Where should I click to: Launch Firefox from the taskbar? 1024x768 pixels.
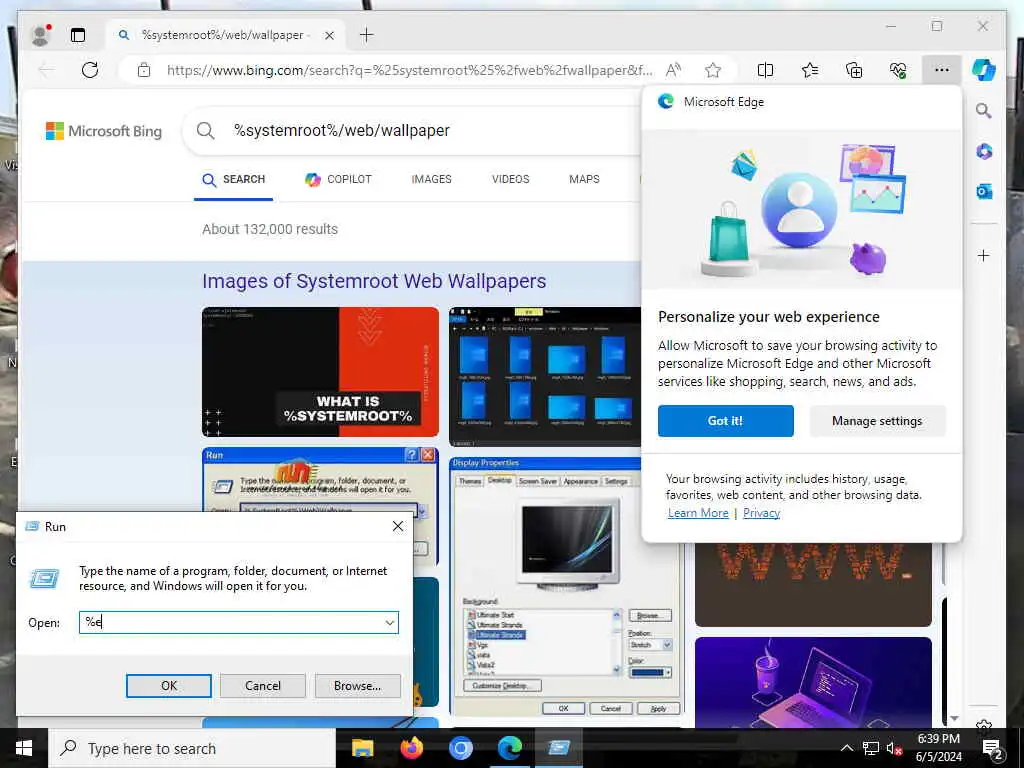[411, 748]
